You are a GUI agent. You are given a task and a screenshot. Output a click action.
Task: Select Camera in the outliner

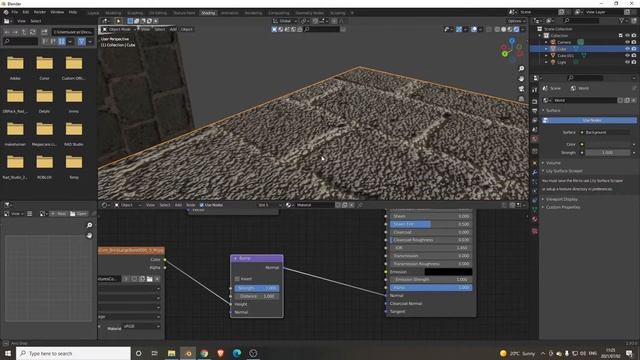click(564, 42)
